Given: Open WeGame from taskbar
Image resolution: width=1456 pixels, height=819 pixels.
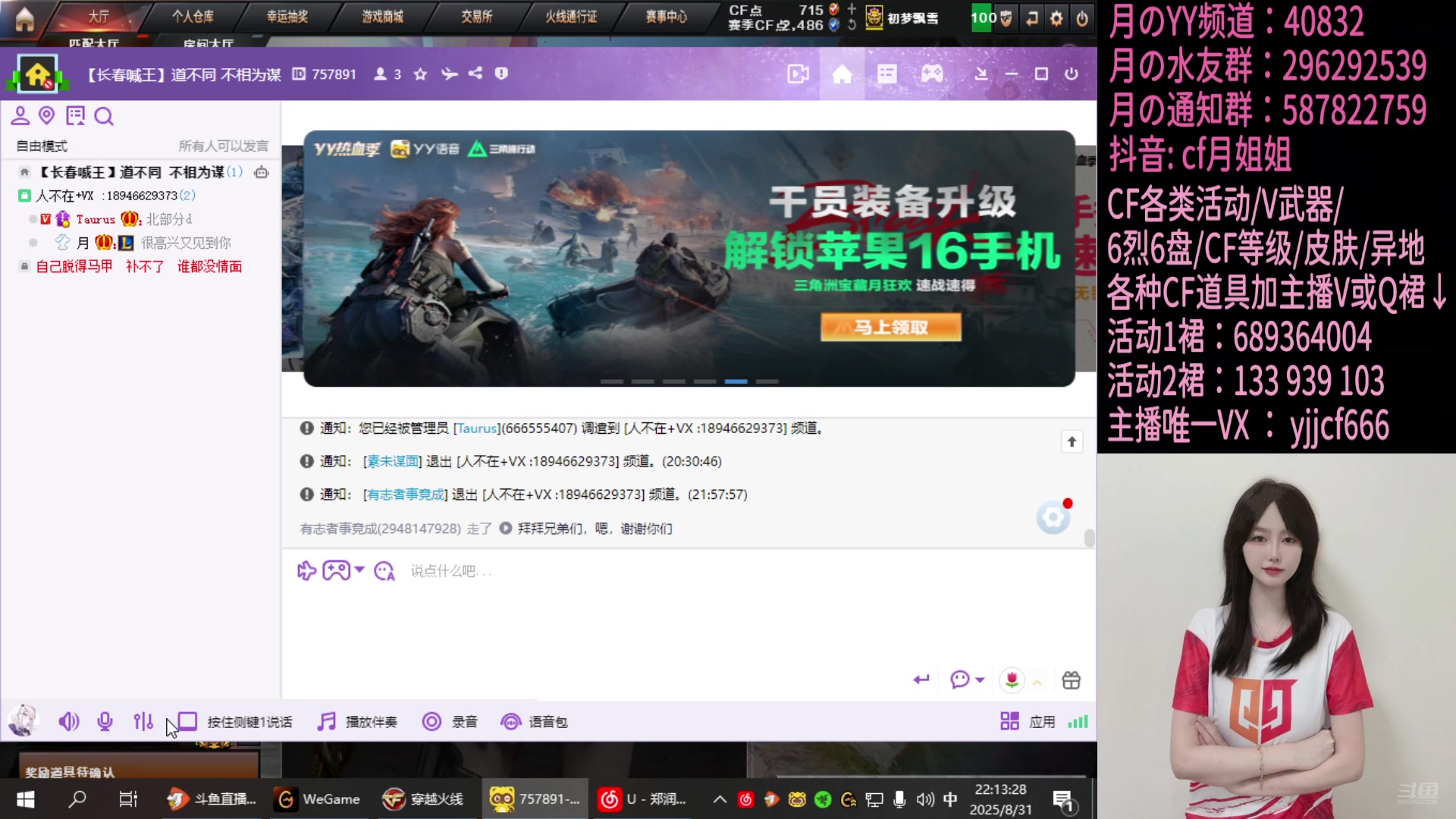Looking at the screenshot, I should pos(318,799).
